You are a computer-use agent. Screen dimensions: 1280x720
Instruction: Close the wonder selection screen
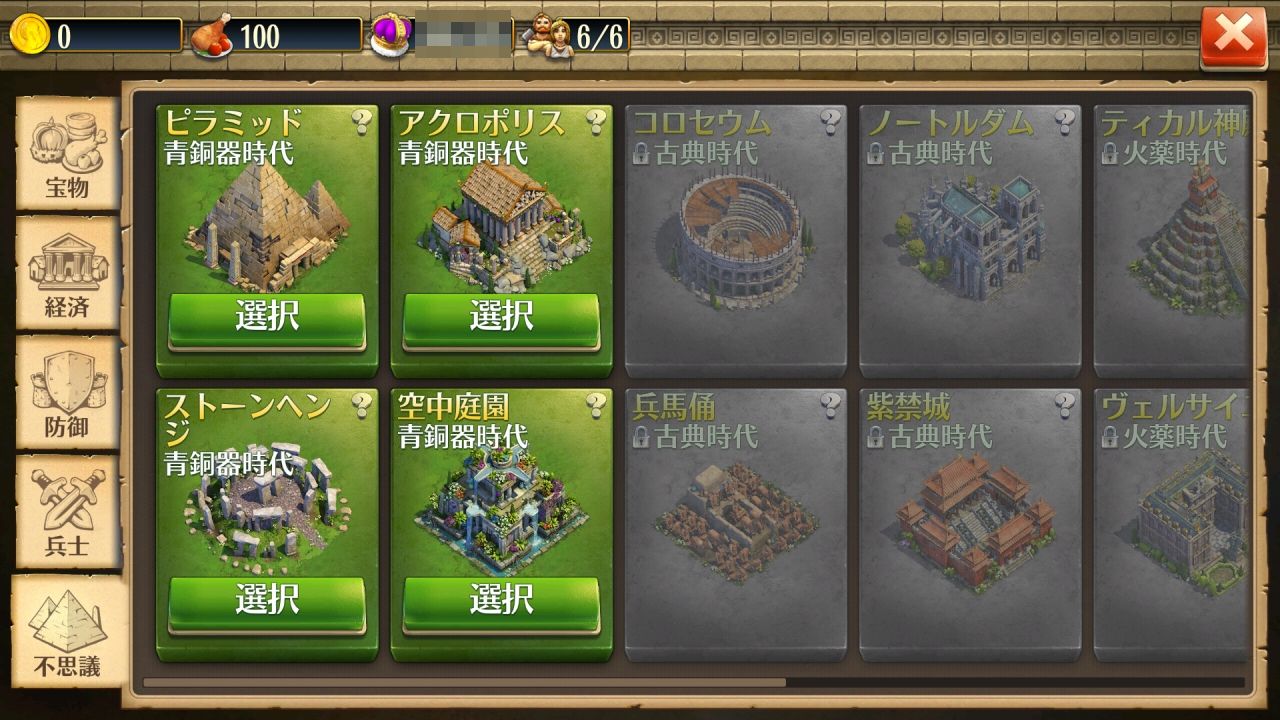(1233, 38)
